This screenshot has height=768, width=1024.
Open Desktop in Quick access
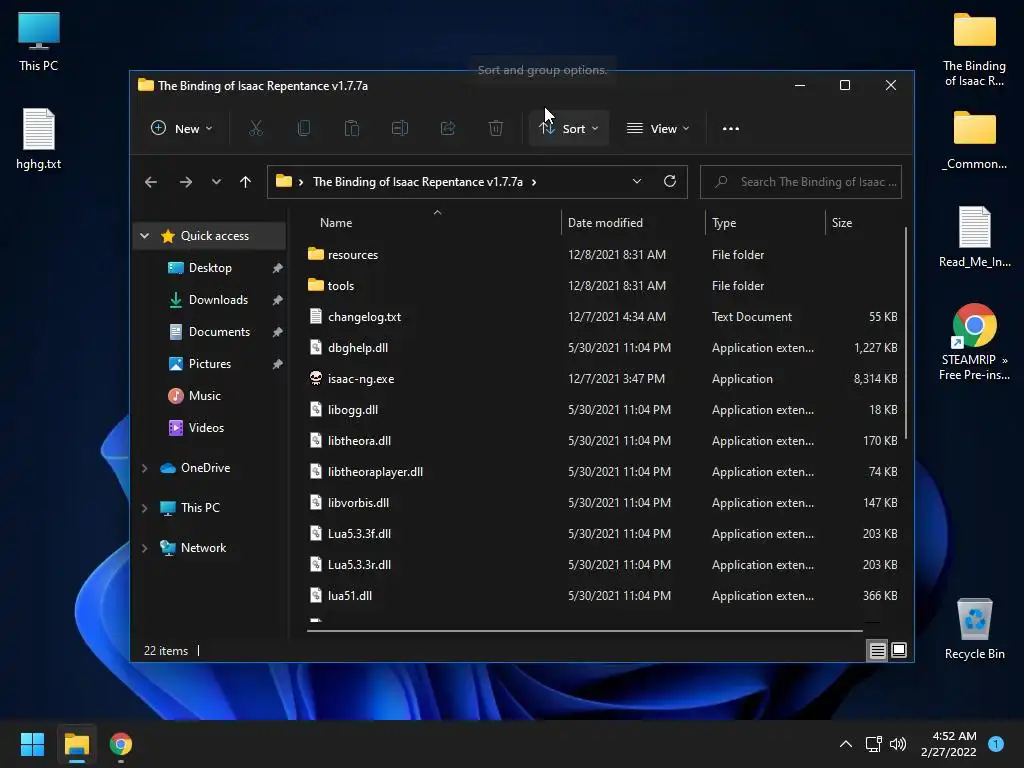click(210, 268)
